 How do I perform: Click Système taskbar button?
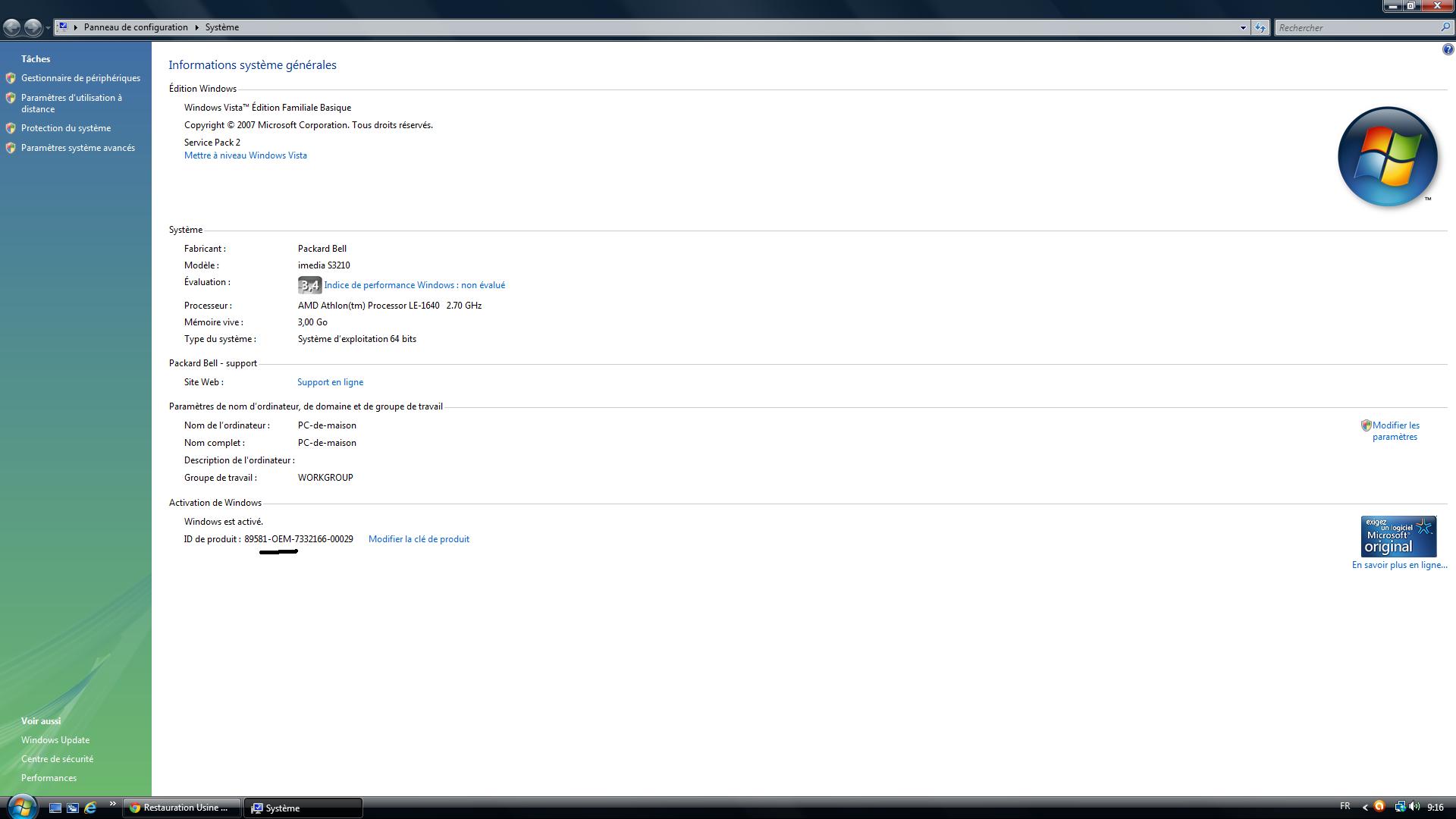click(303, 808)
